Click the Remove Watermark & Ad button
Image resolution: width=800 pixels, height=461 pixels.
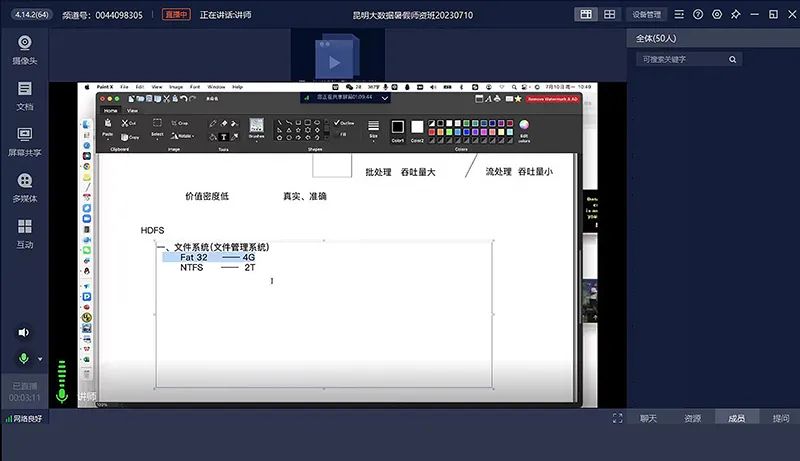pyautogui.click(x=553, y=99)
